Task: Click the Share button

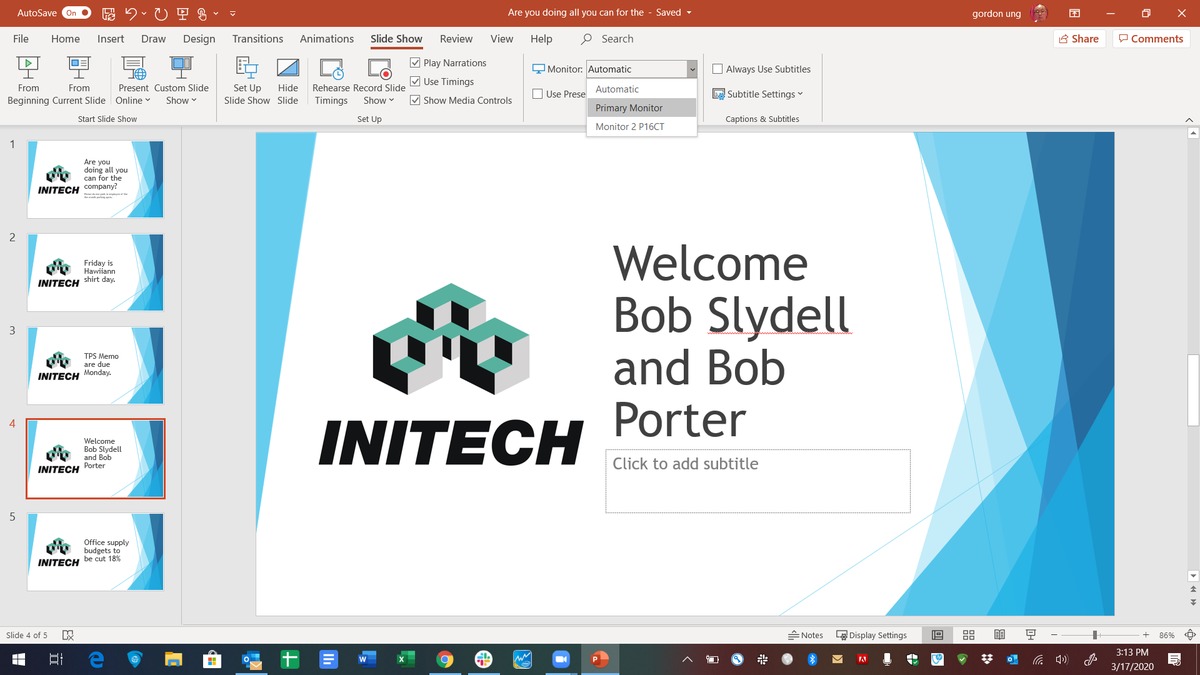Action: pos(1078,39)
